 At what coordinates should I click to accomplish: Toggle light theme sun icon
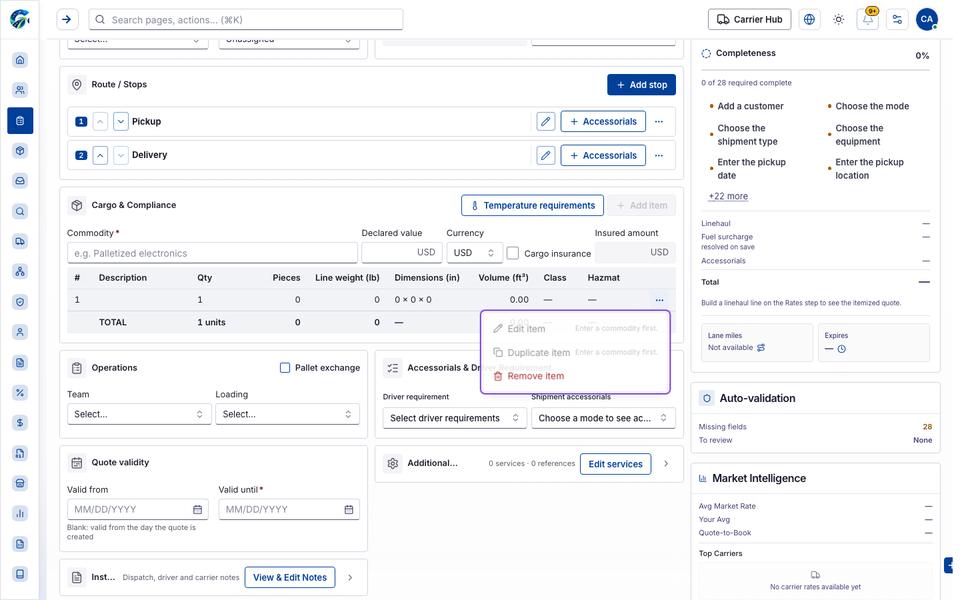pyautogui.click(x=838, y=20)
